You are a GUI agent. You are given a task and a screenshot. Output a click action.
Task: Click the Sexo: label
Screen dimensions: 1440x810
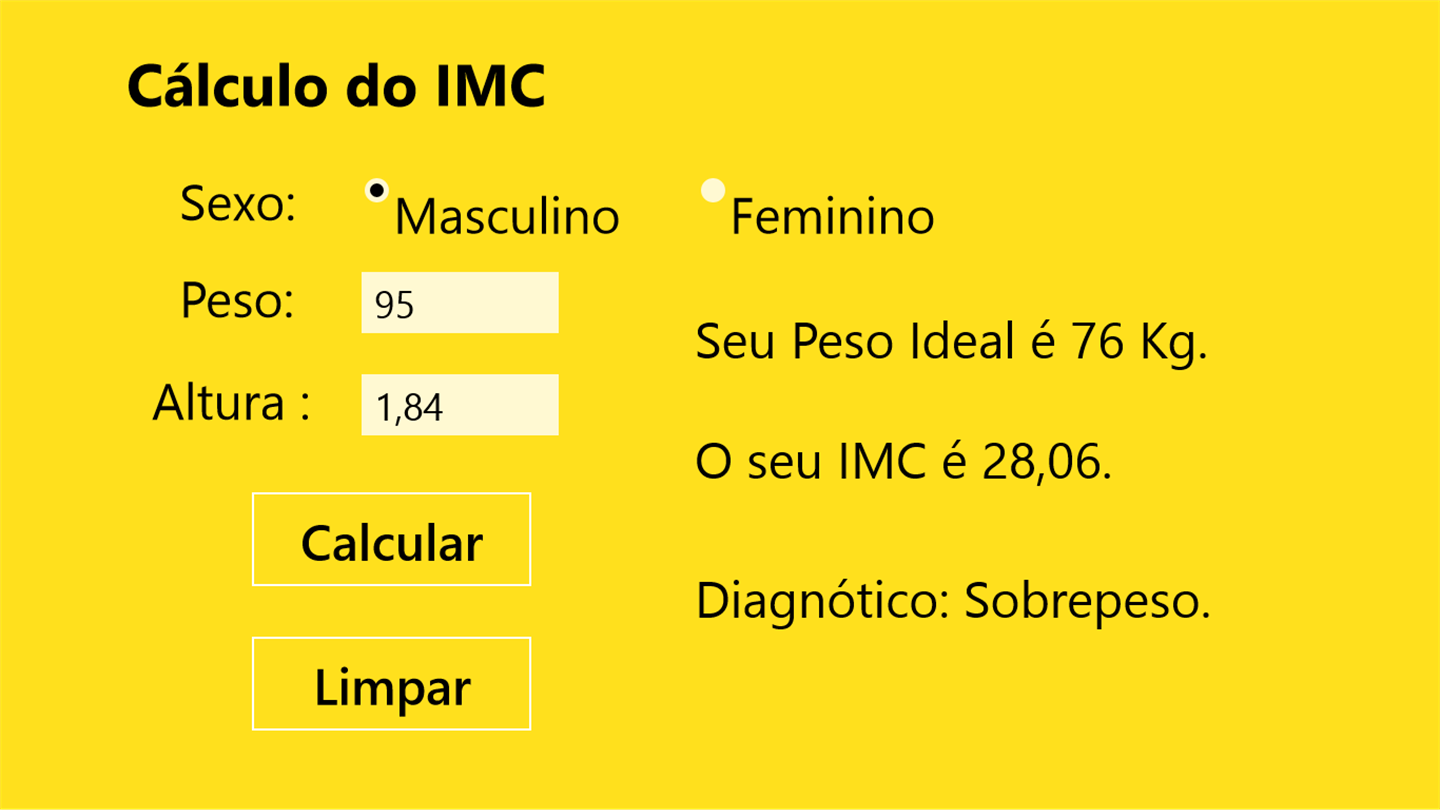tap(238, 205)
